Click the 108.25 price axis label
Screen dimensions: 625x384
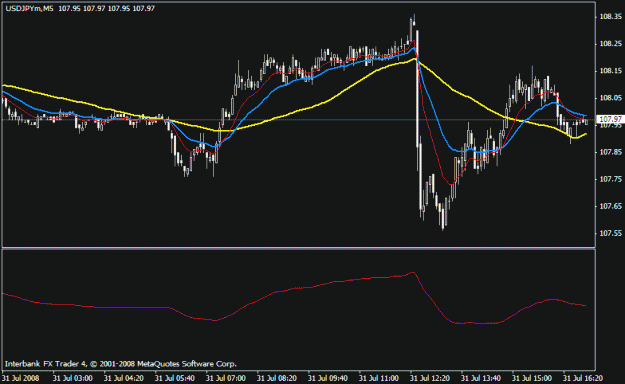pyautogui.click(x=610, y=44)
